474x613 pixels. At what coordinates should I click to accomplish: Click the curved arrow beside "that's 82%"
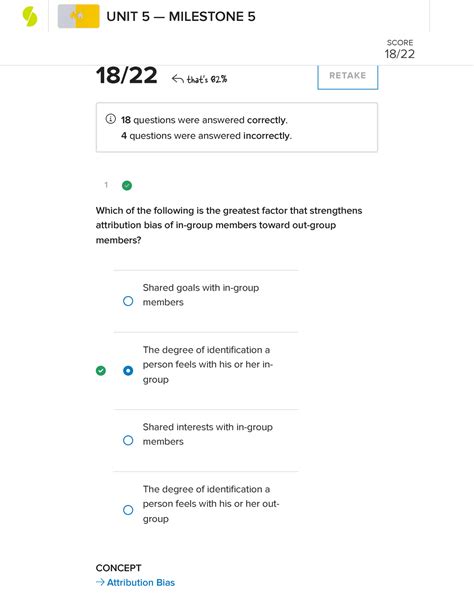178,79
